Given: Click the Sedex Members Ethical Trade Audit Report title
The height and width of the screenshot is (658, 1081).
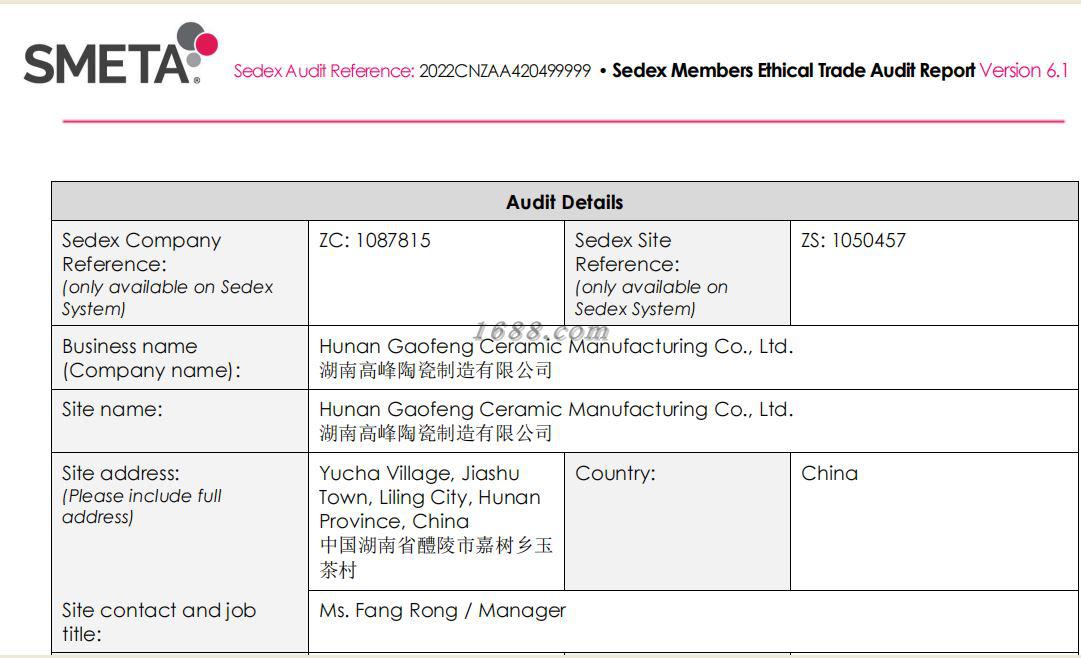Looking at the screenshot, I should (x=794, y=70).
